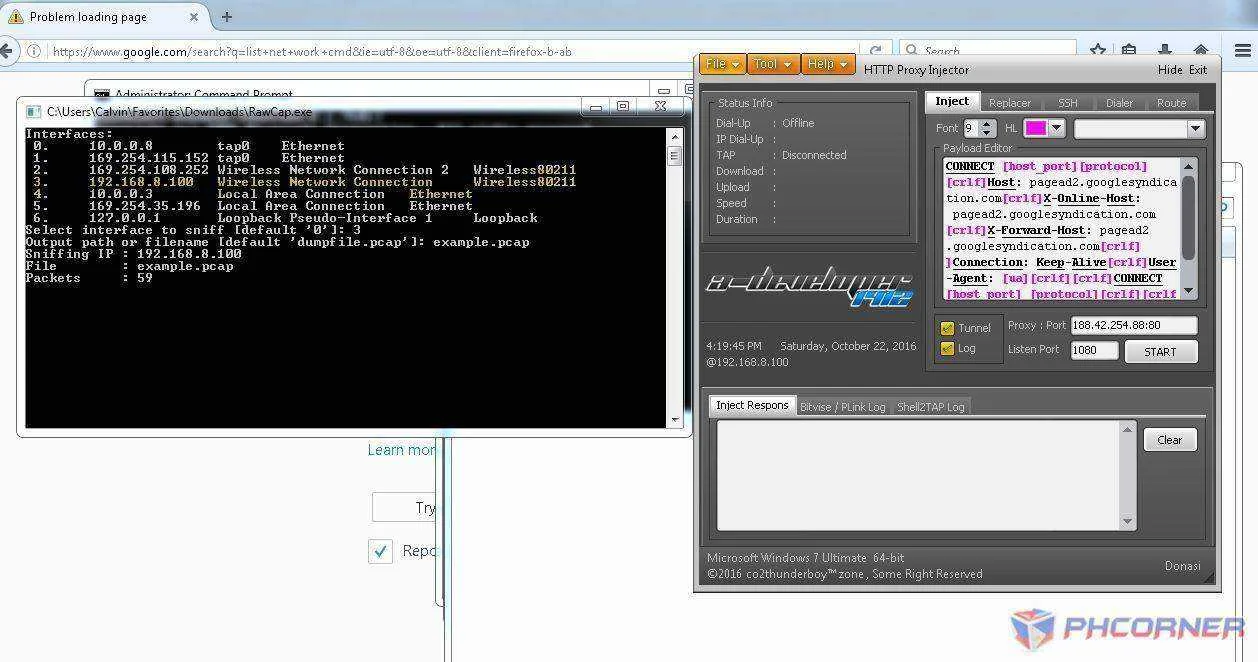The height and width of the screenshot is (662, 1258).
Task: Click the '192.168.8.100' interface row in RawCap
Action: click(301, 182)
